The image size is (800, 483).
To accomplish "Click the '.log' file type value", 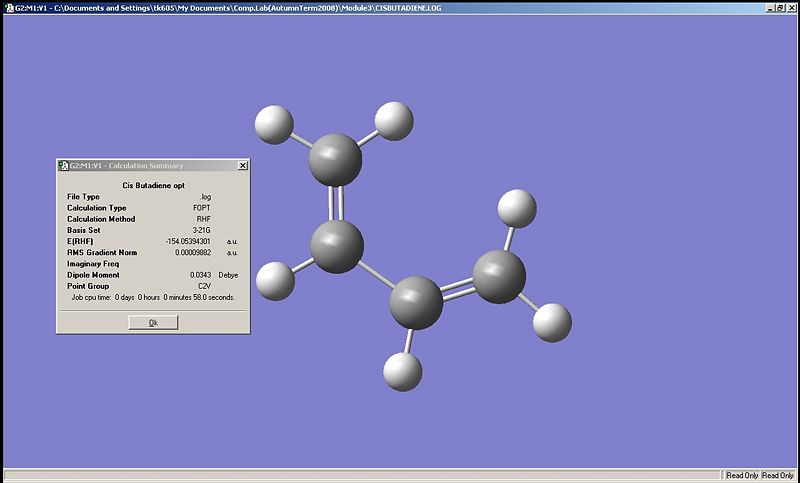I will (x=206, y=196).
